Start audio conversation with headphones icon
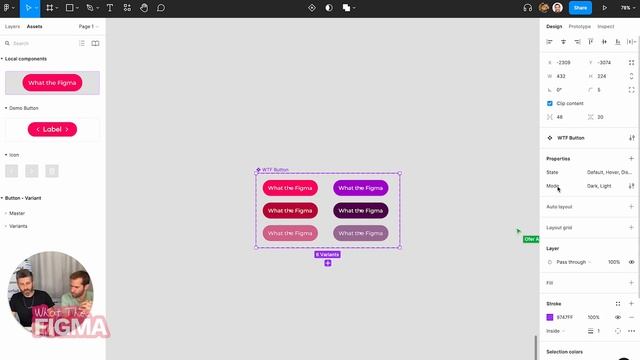This screenshot has height=360, width=640. [528, 8]
